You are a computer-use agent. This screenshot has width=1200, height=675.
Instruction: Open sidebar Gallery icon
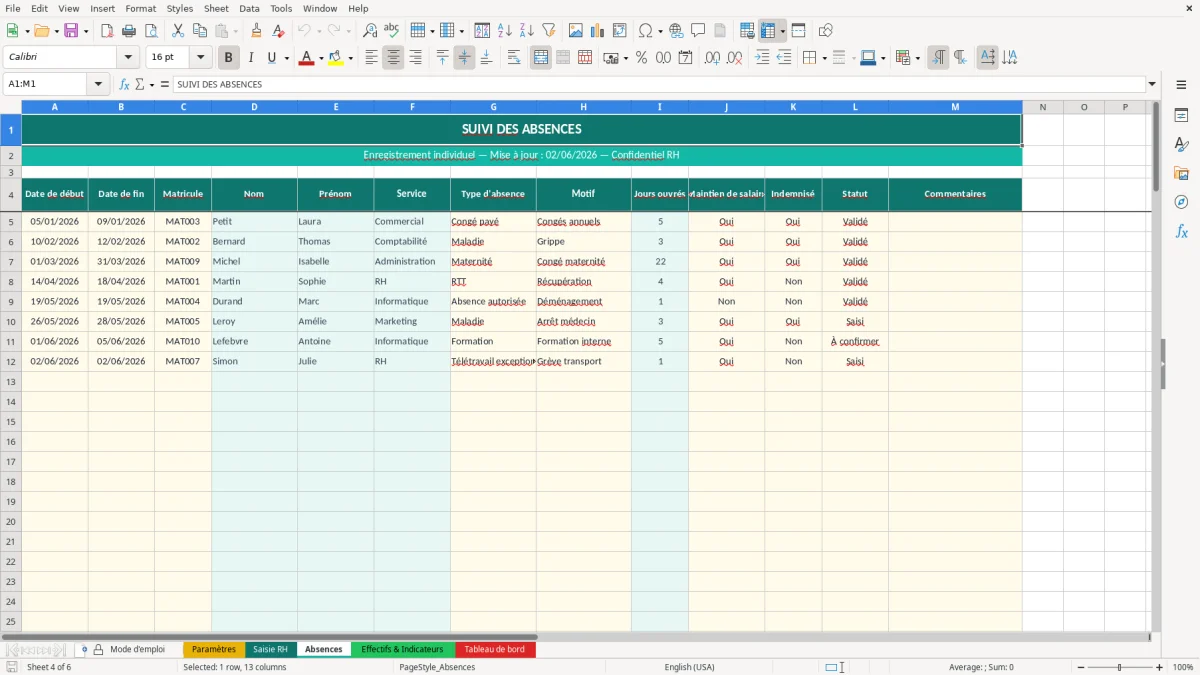point(1181,173)
